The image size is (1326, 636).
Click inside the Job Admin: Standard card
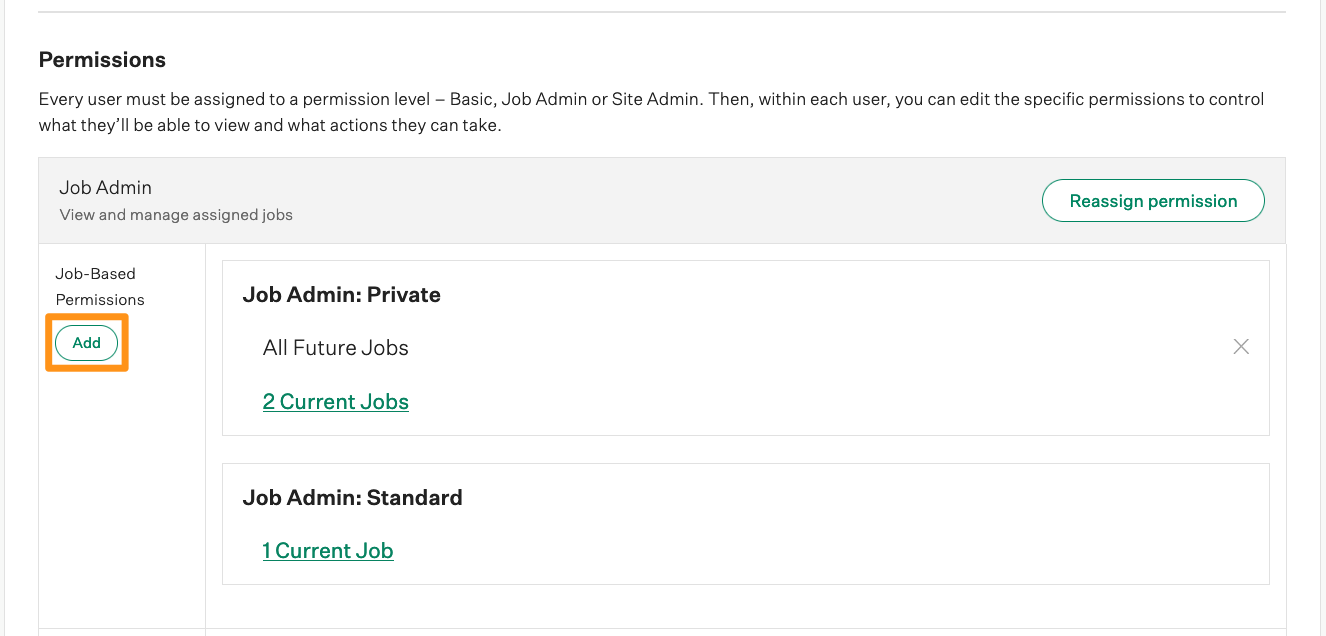(x=744, y=523)
